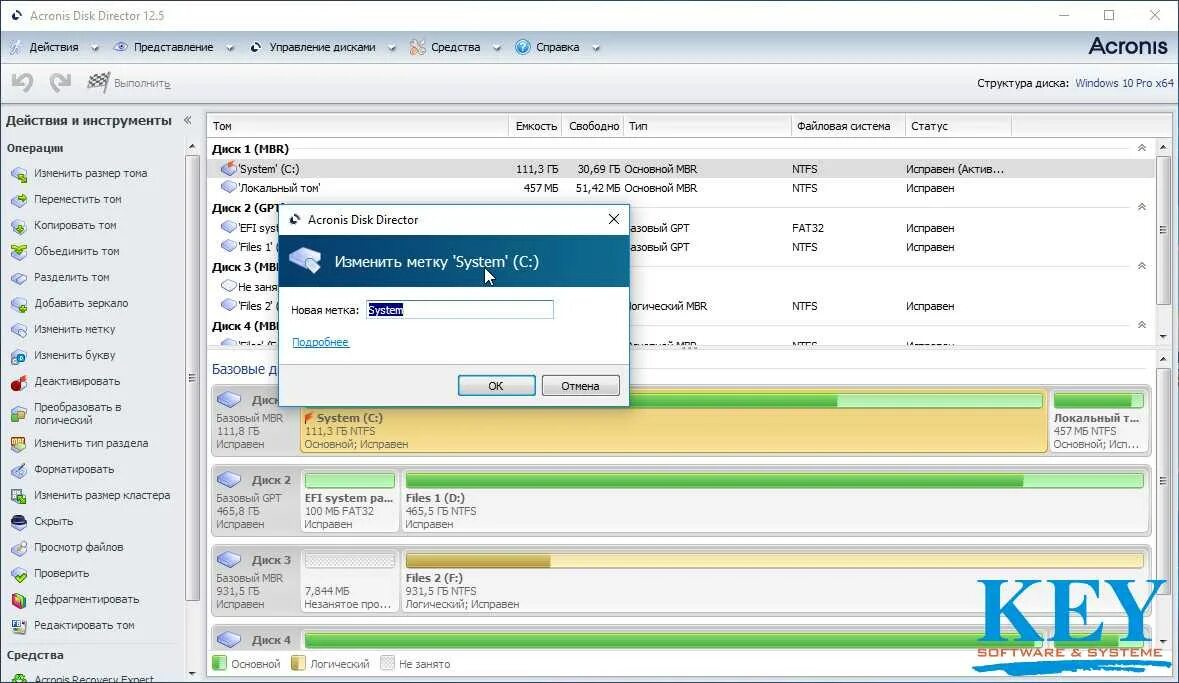The width and height of the screenshot is (1179, 683).
Task: Click the undo arrow icon
Action: pos(21,82)
